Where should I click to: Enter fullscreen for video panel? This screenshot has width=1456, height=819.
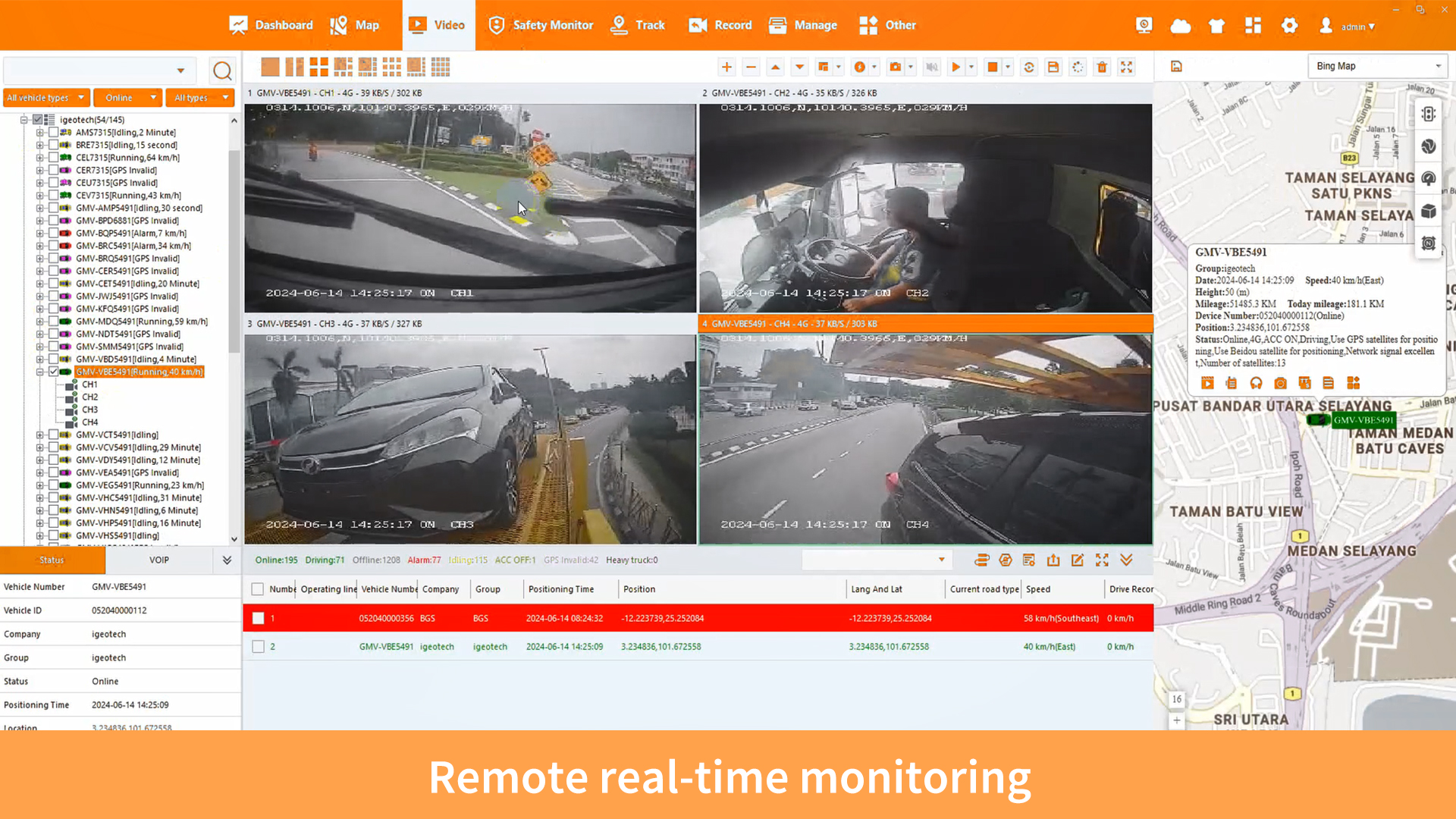point(1126,67)
